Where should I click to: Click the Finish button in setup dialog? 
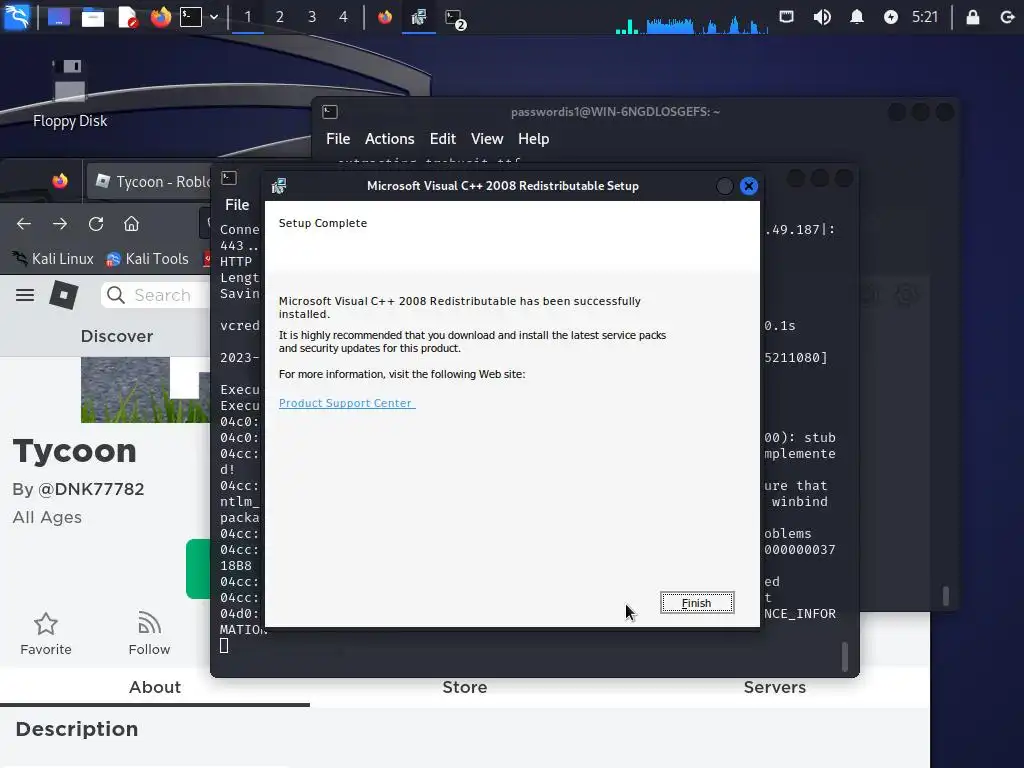tap(697, 603)
